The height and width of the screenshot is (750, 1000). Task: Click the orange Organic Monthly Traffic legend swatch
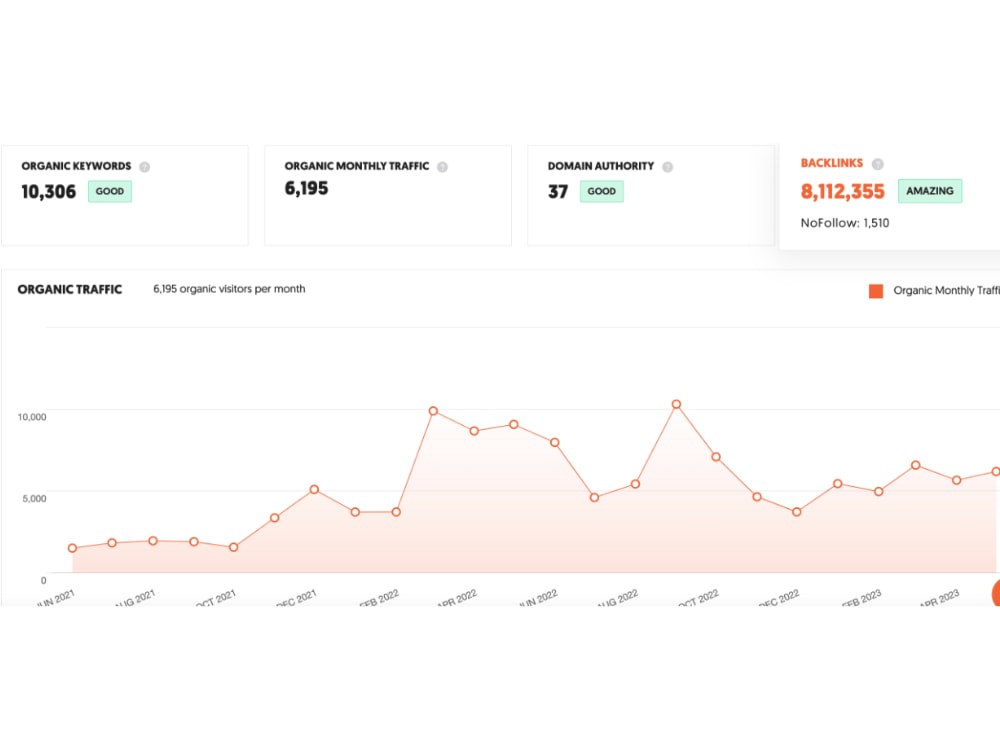[876, 291]
